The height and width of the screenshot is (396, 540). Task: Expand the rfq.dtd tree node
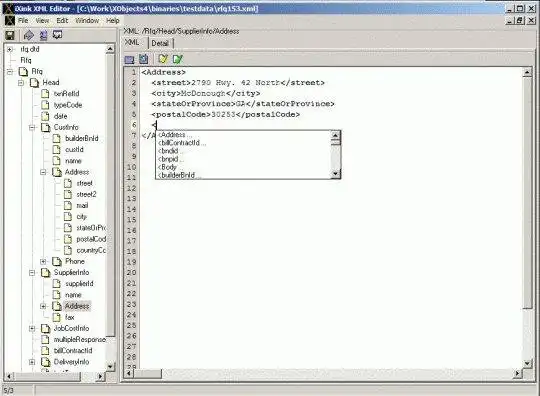(10, 49)
